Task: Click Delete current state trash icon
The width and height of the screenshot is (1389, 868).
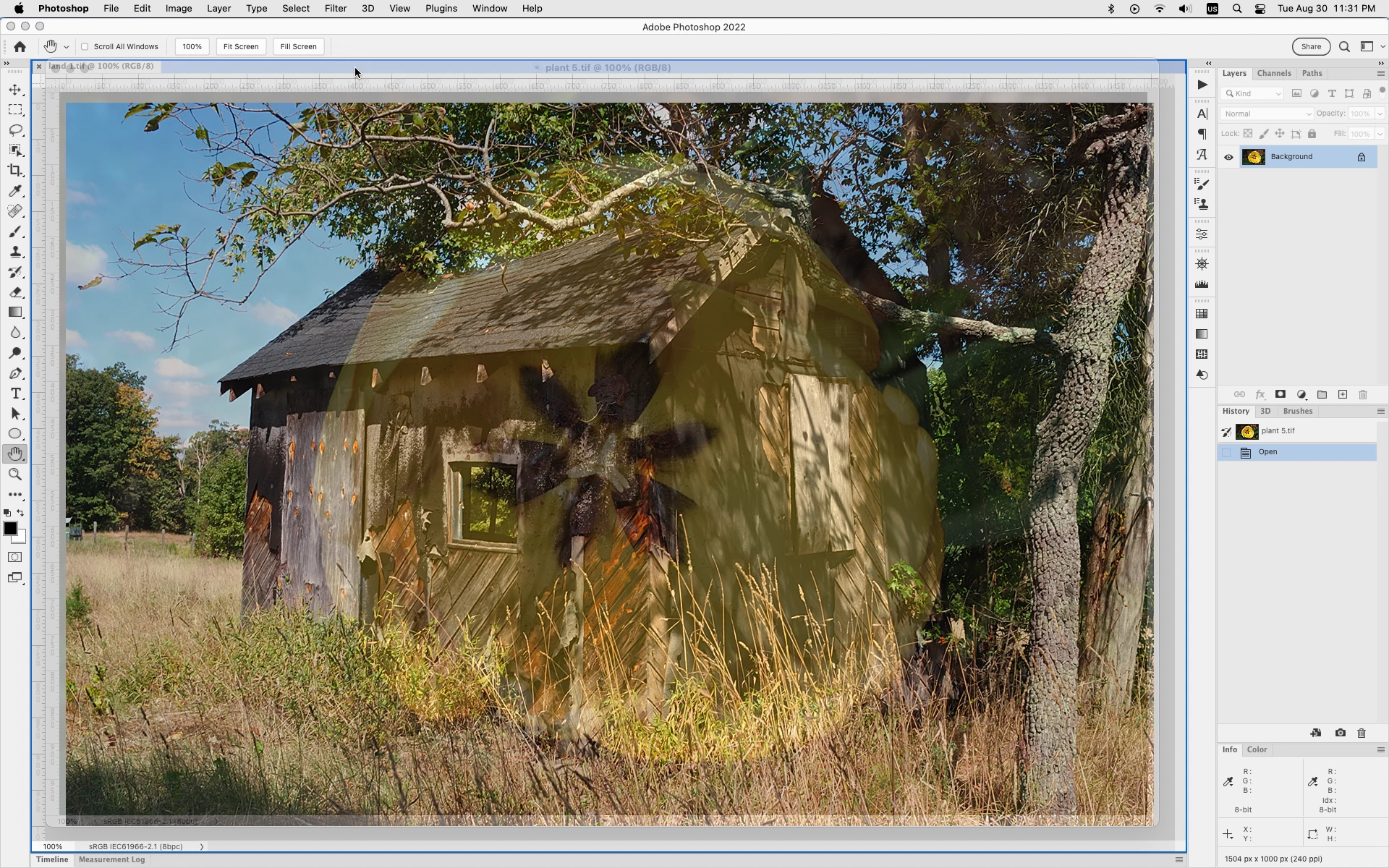Action: pos(1362,733)
